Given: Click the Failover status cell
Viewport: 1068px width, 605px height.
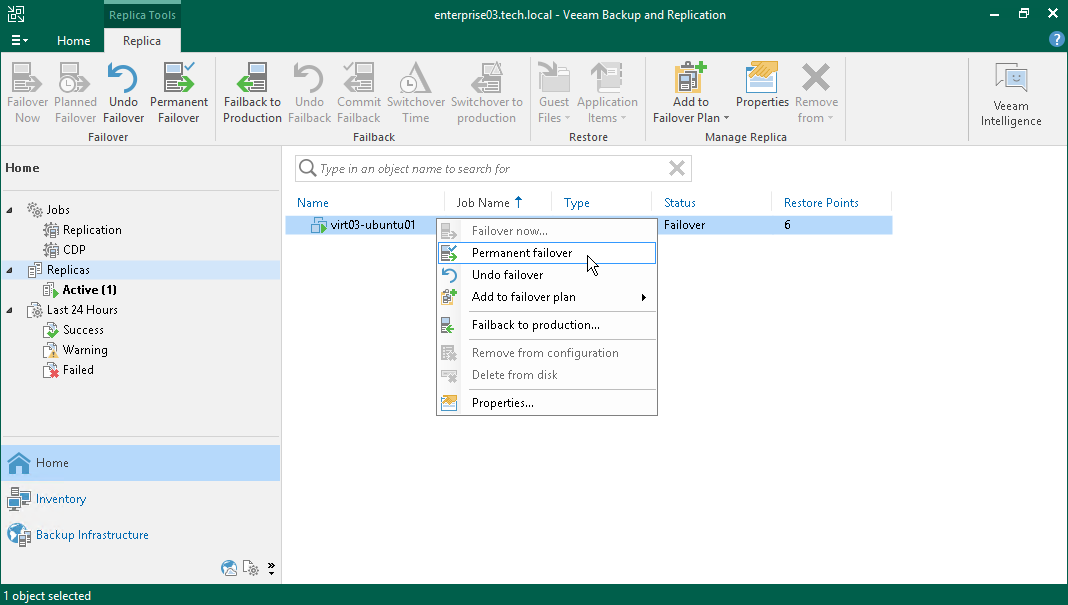Looking at the screenshot, I should pyautogui.click(x=685, y=225).
